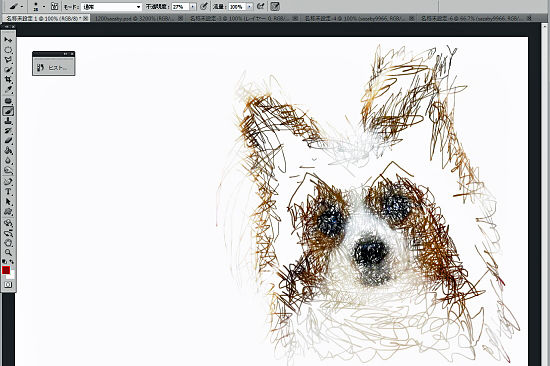550x366 pixels.
Task: Select the Path Selection tool
Action: click(8, 202)
